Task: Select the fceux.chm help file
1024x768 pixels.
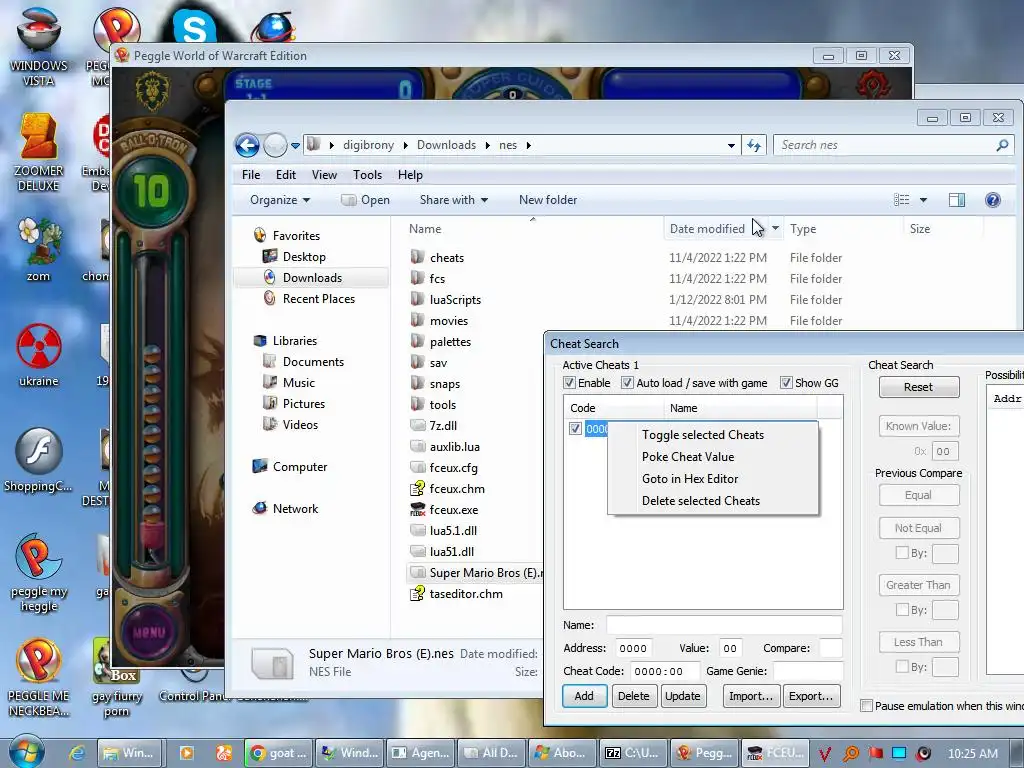Action: click(x=456, y=488)
